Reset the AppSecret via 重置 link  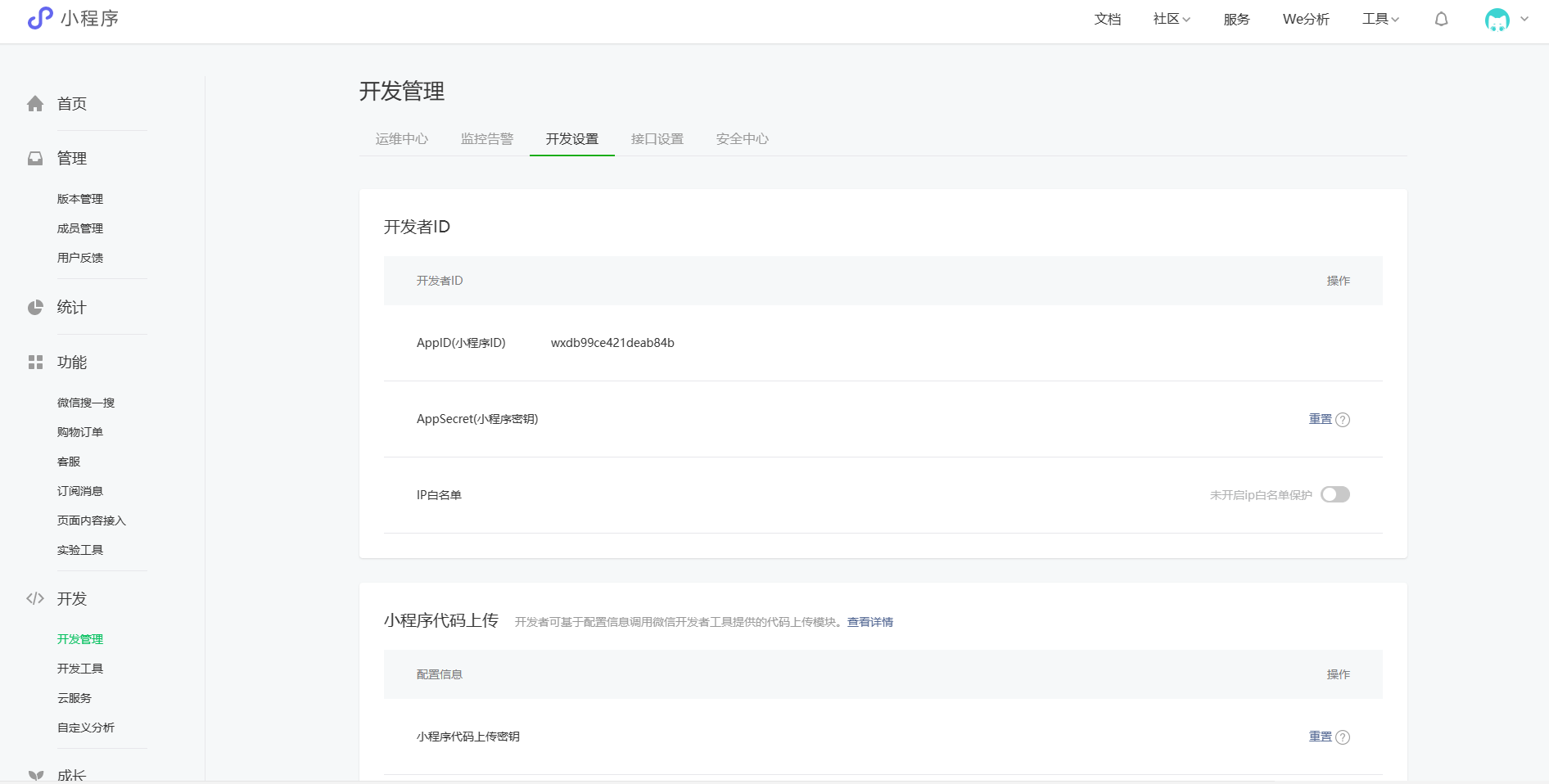(x=1320, y=419)
